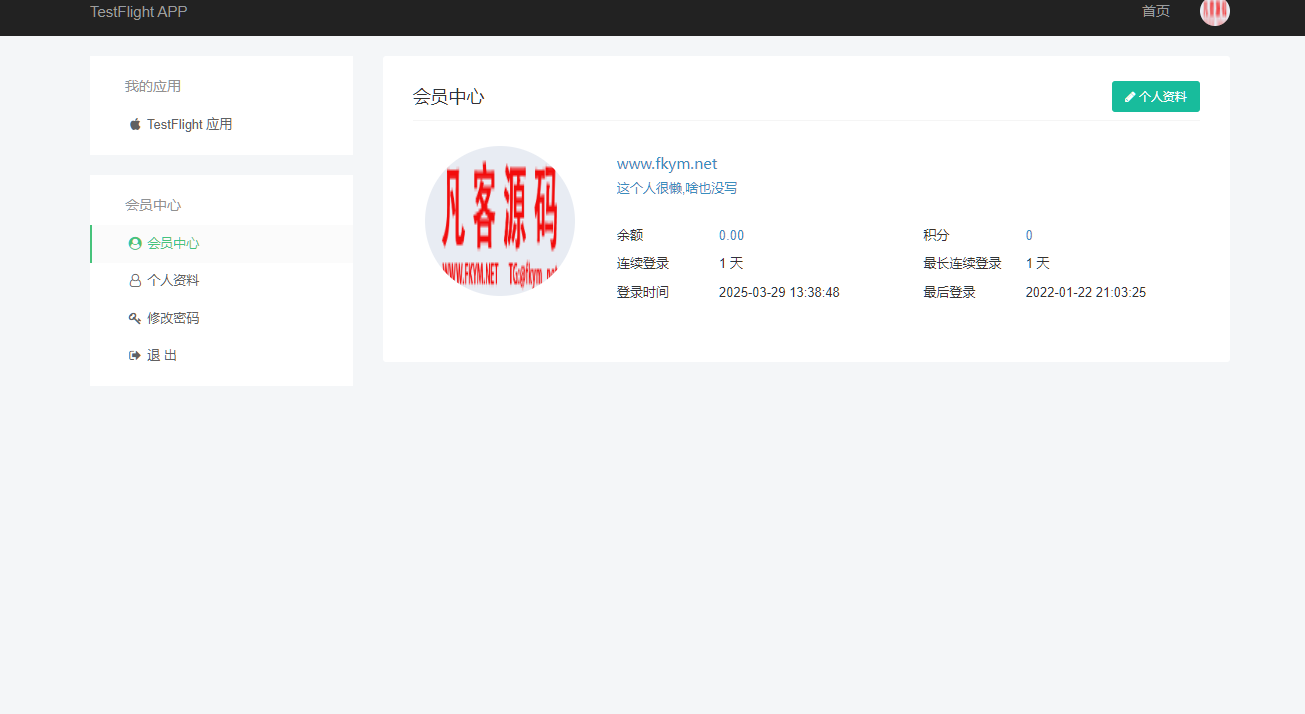Go to 修改密码 in the sidebar
1305x714 pixels.
pyautogui.click(x=221, y=318)
